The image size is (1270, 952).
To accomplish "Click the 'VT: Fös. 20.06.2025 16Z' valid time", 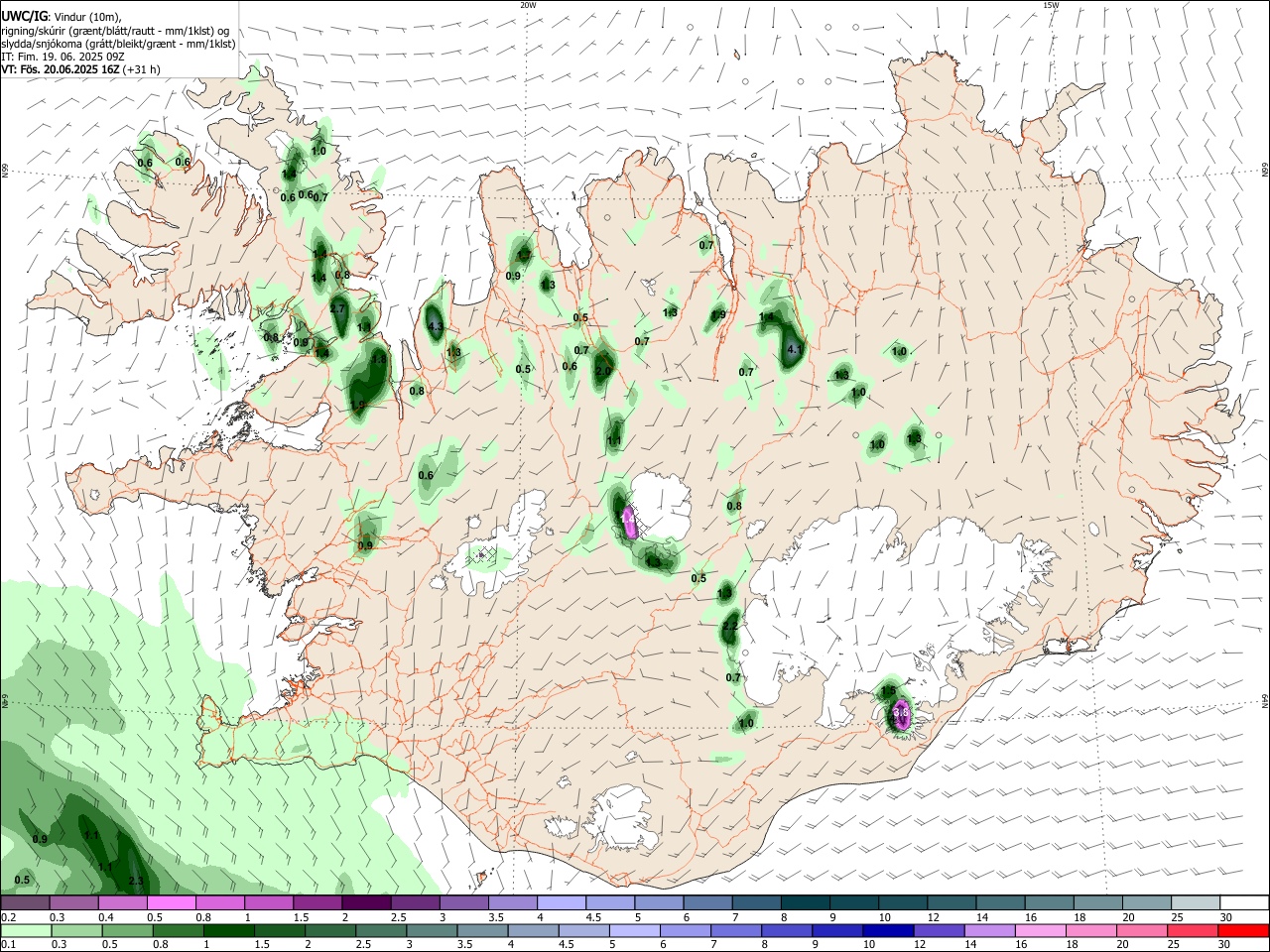I will click(x=61, y=69).
